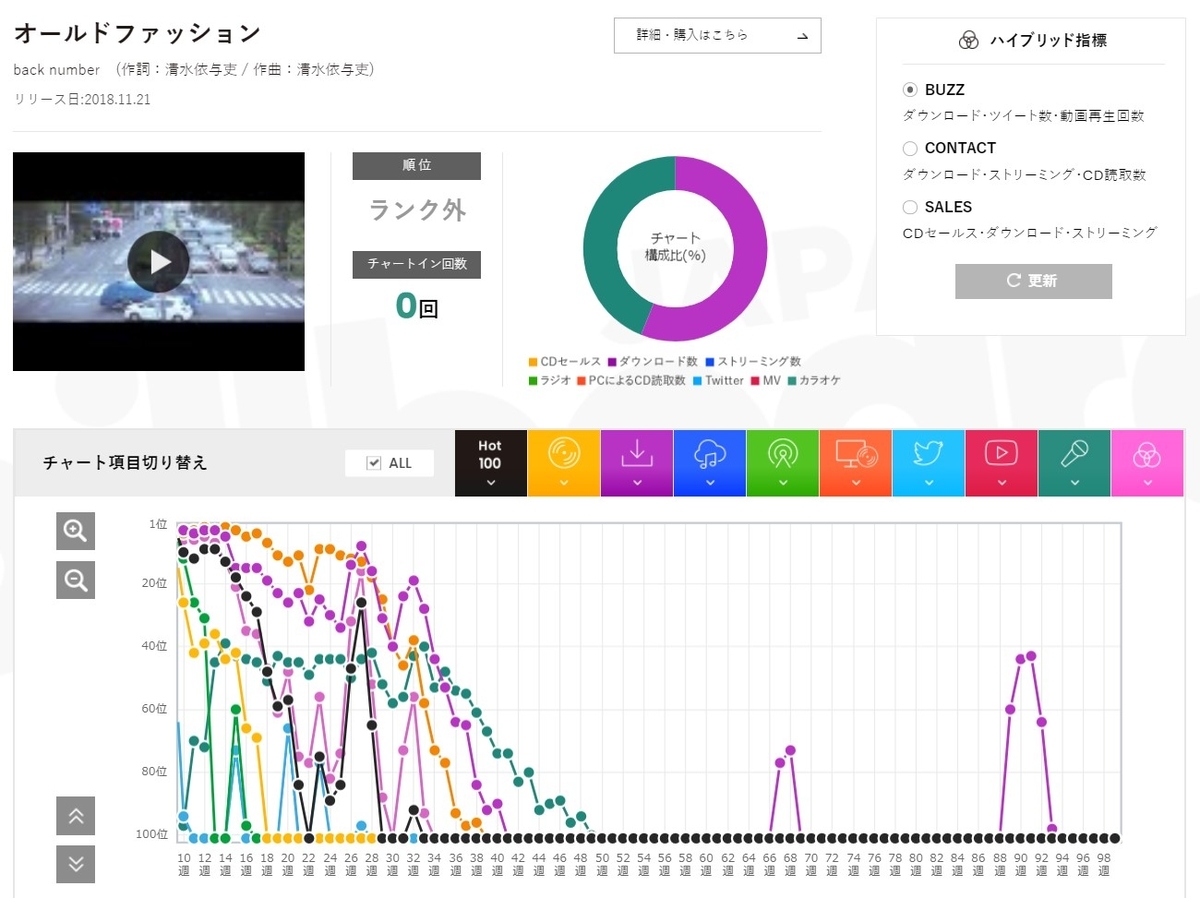The image size is (1200, 898).
Task: Click the song title オールドファッション
Action: [x=138, y=34]
